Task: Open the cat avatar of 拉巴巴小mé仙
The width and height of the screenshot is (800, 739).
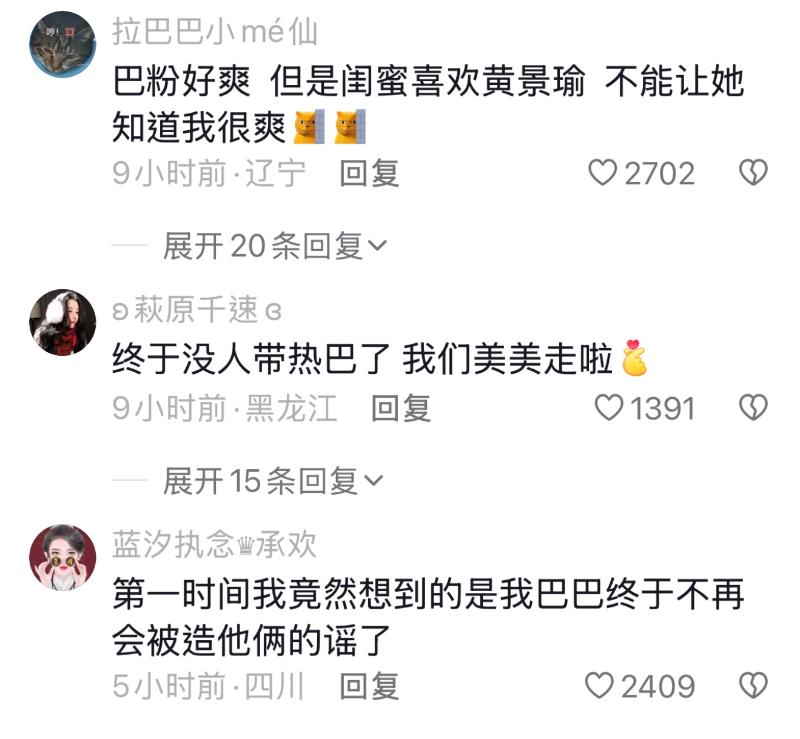Action: pos(63,44)
